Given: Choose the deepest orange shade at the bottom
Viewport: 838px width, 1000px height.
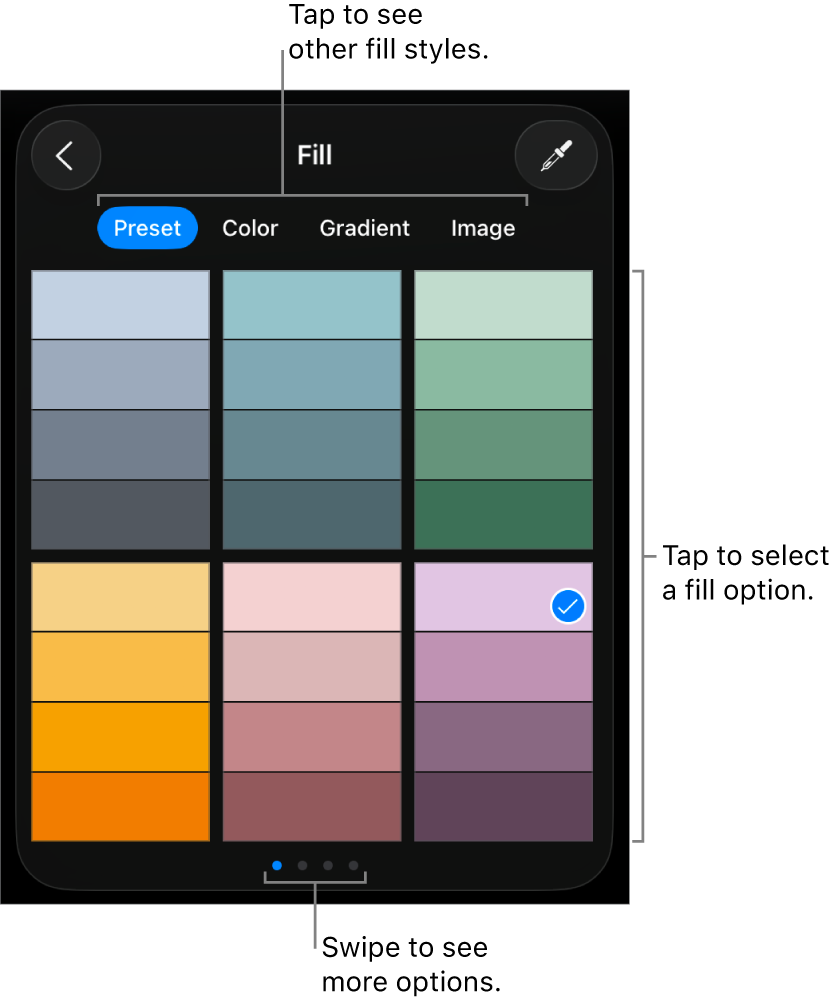Looking at the screenshot, I should 120,807.
